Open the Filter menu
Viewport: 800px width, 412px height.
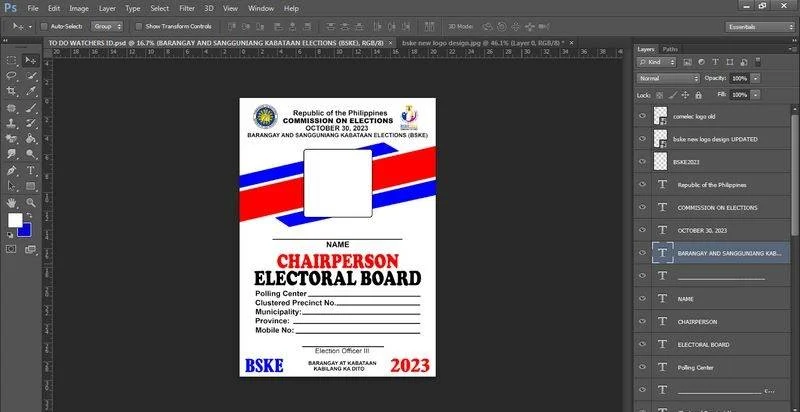187,9
